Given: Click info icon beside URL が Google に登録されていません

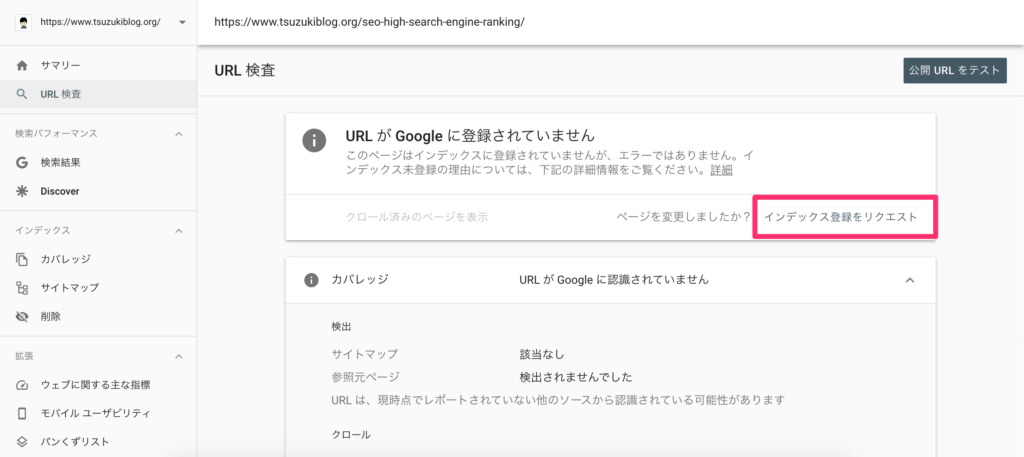Looking at the screenshot, I should (314, 140).
